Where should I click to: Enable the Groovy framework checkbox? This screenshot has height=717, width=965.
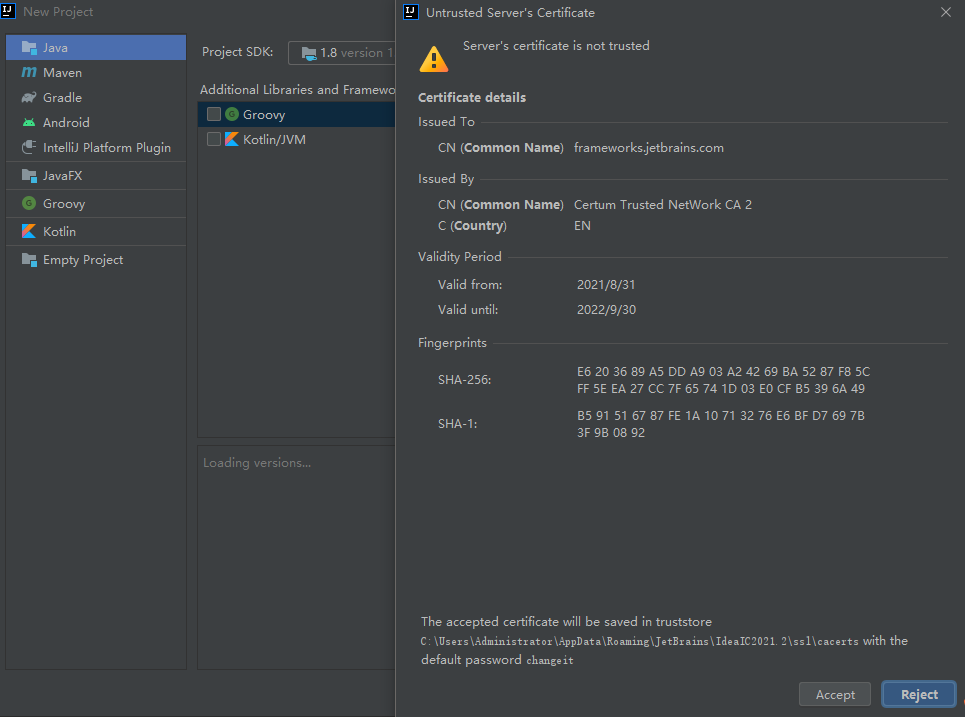(x=214, y=114)
